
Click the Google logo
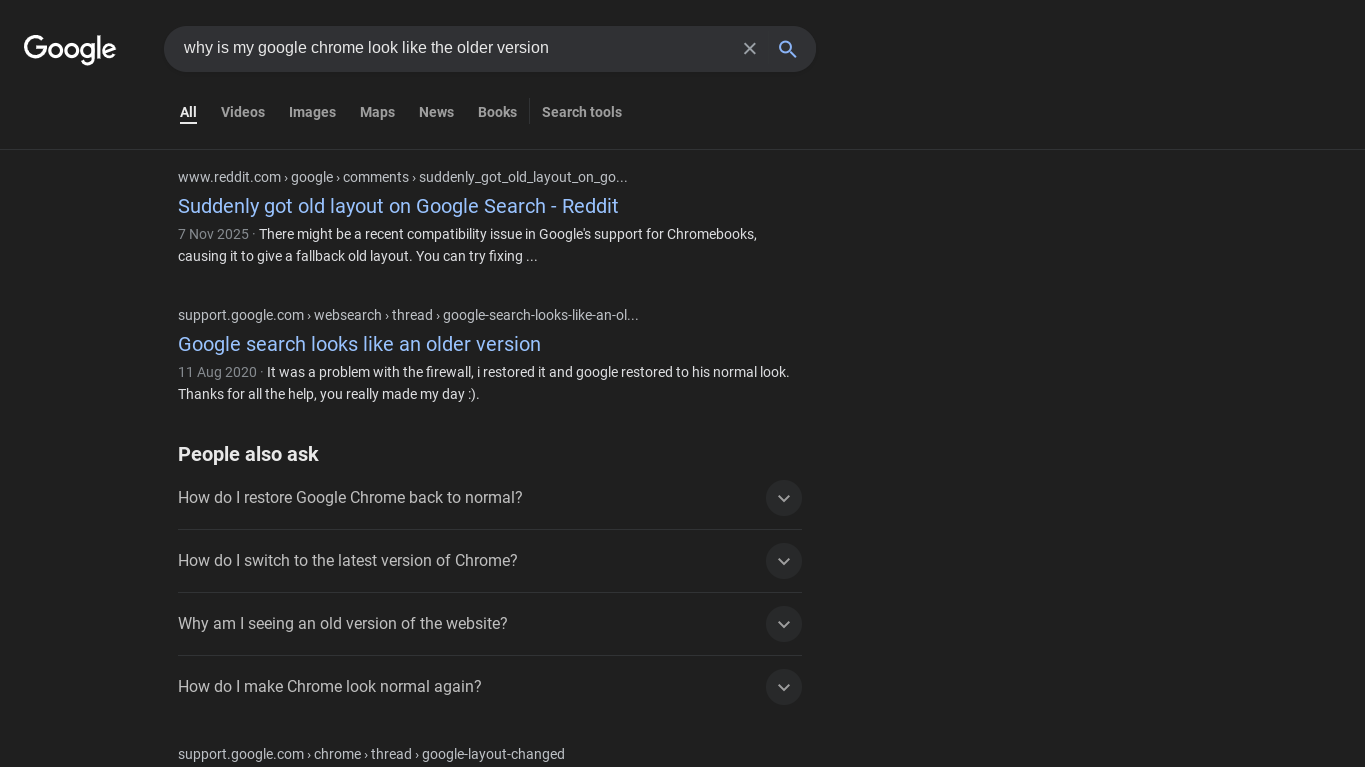pyautogui.click(x=70, y=49)
